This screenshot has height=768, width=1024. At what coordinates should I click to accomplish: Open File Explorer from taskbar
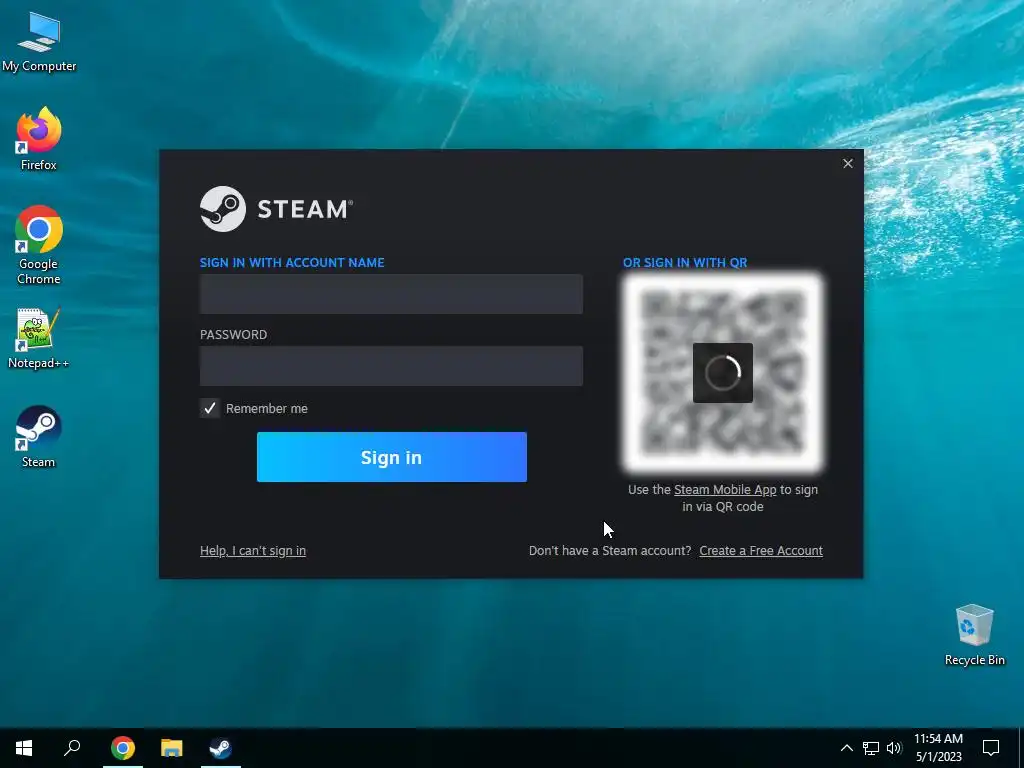click(x=172, y=748)
